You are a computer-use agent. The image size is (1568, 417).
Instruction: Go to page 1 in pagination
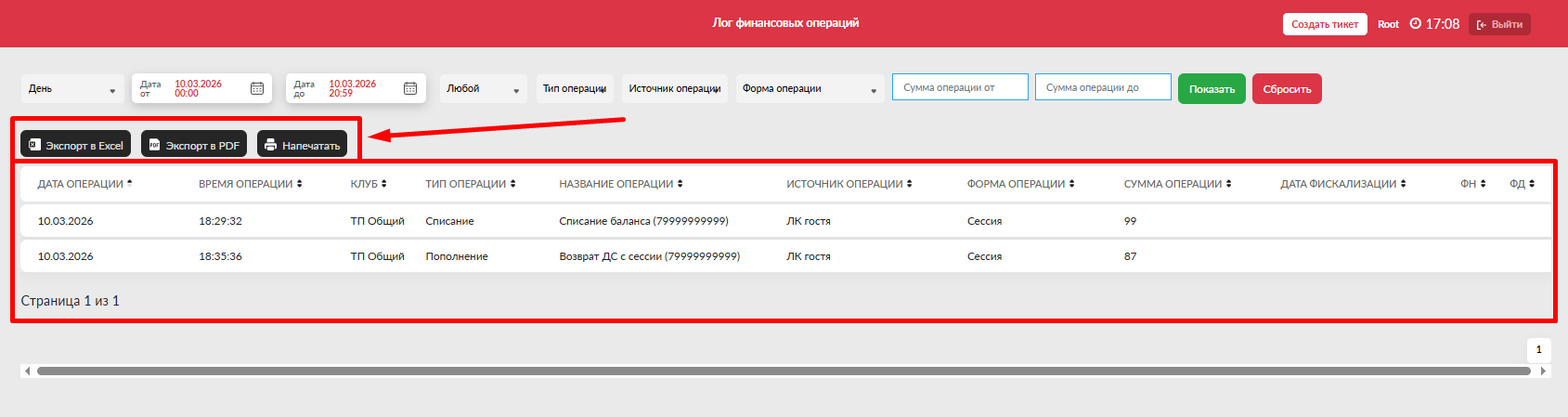point(1538,349)
